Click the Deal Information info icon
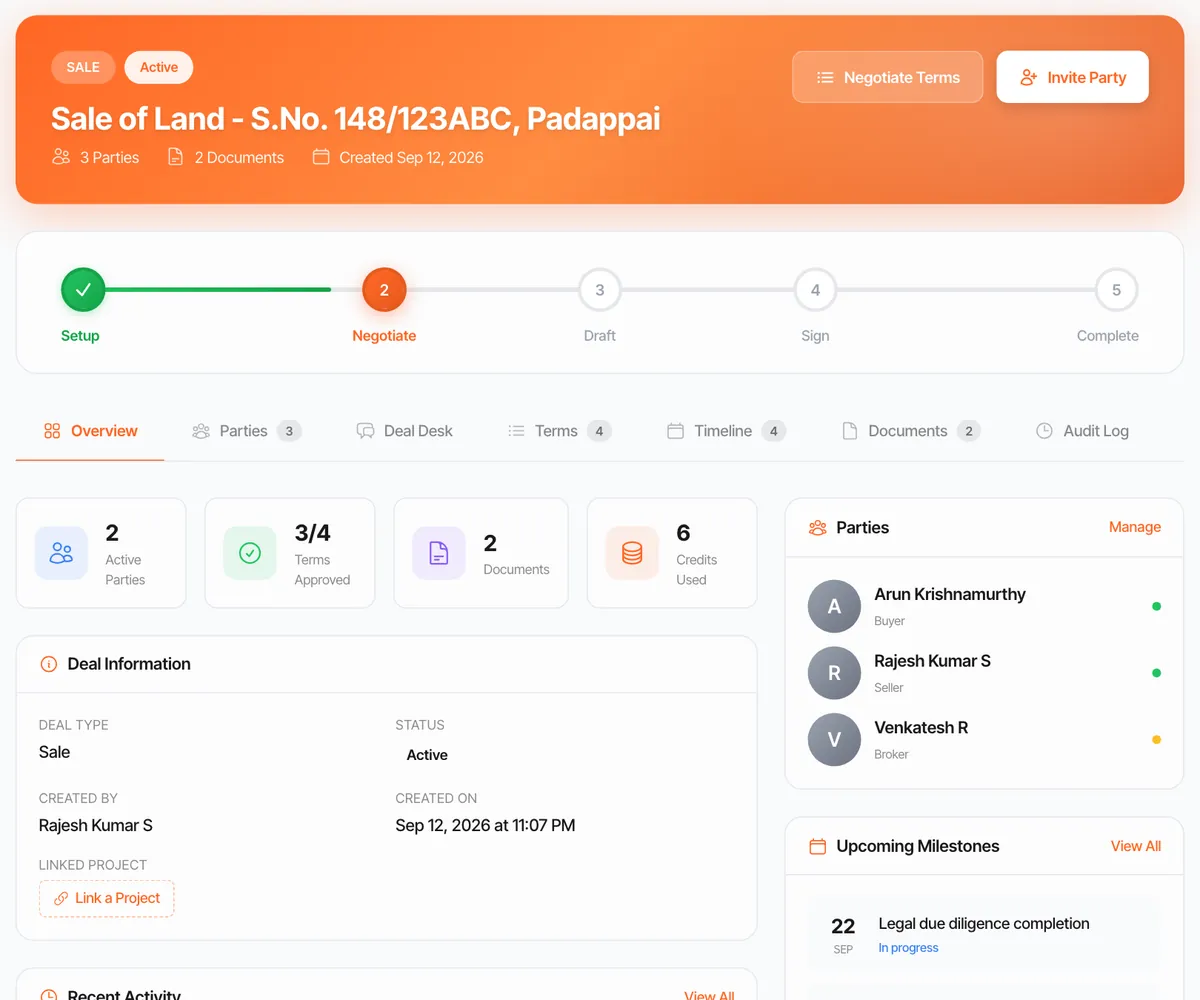The width and height of the screenshot is (1200, 1000). click(48, 664)
